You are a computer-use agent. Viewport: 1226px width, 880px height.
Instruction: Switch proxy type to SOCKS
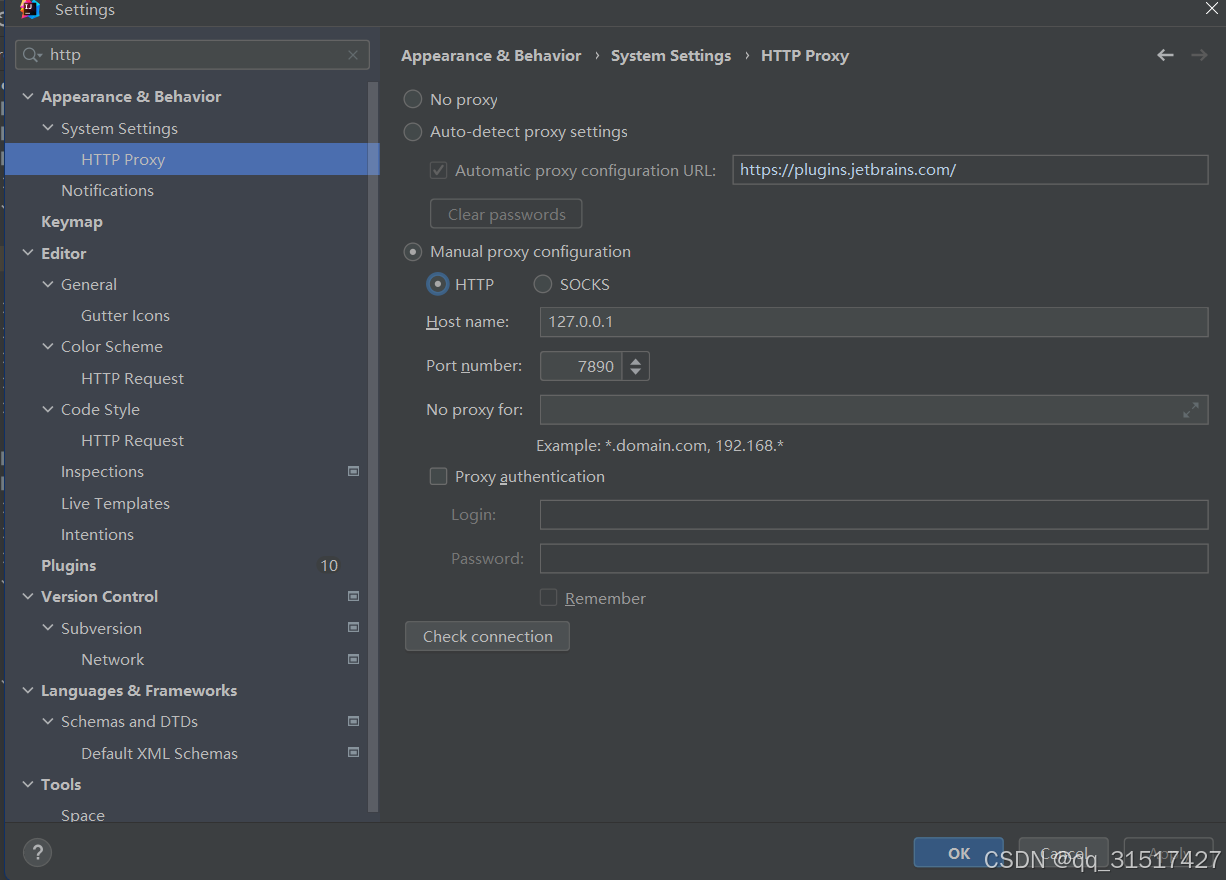(543, 284)
